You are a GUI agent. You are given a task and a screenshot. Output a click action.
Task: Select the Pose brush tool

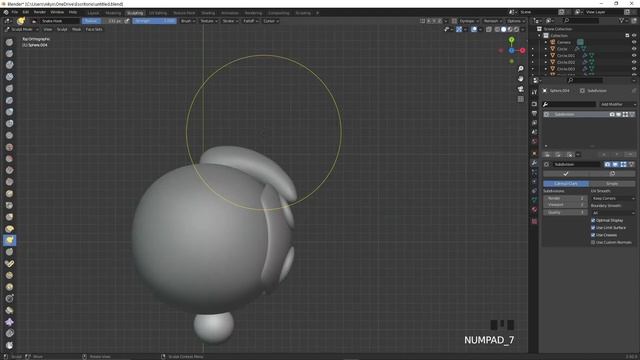9,264
